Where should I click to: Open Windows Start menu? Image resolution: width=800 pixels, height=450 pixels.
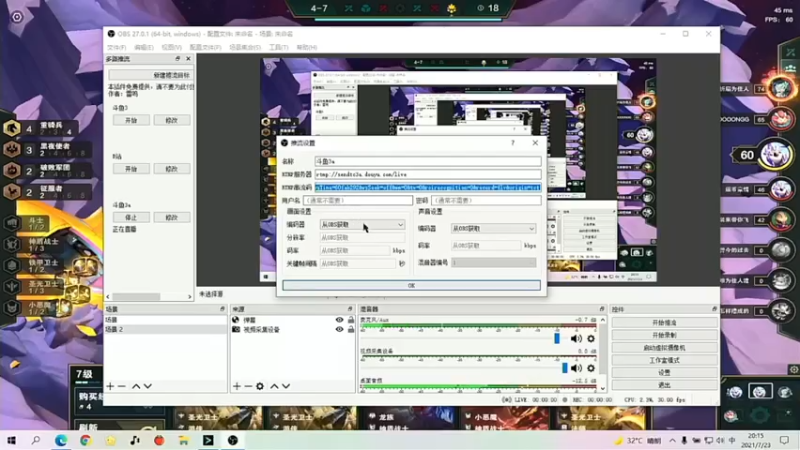11,440
